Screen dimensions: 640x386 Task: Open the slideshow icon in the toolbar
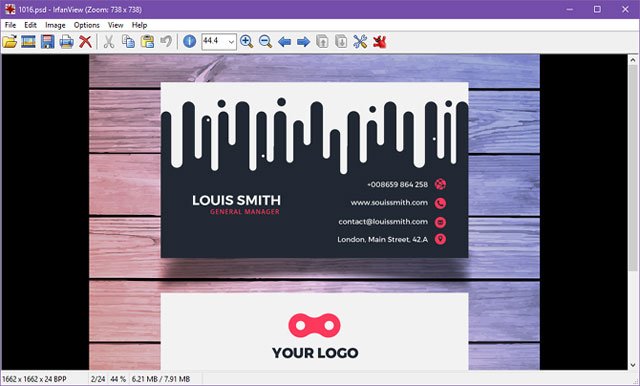(28, 42)
